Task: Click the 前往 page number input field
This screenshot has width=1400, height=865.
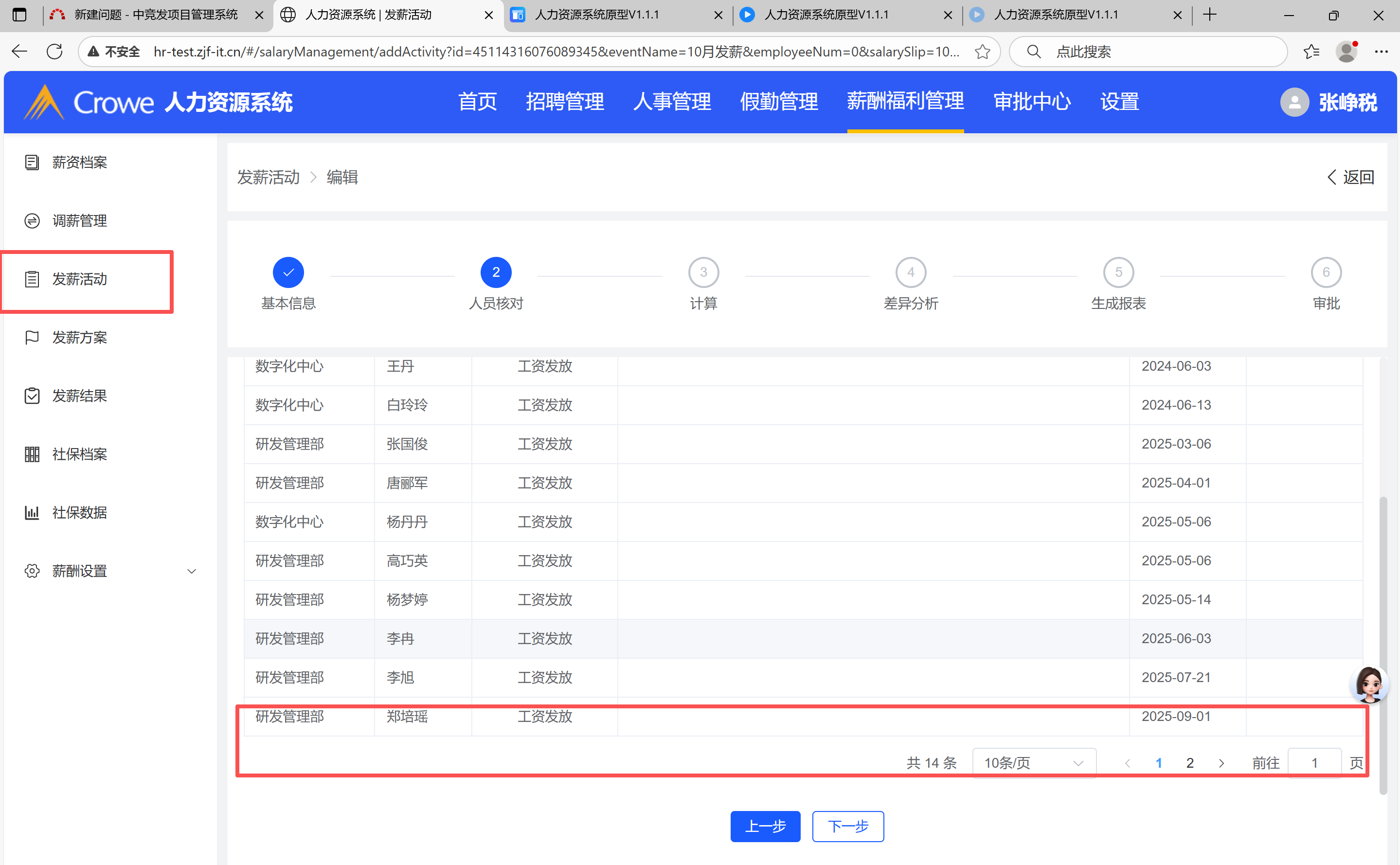Action: tap(1313, 763)
